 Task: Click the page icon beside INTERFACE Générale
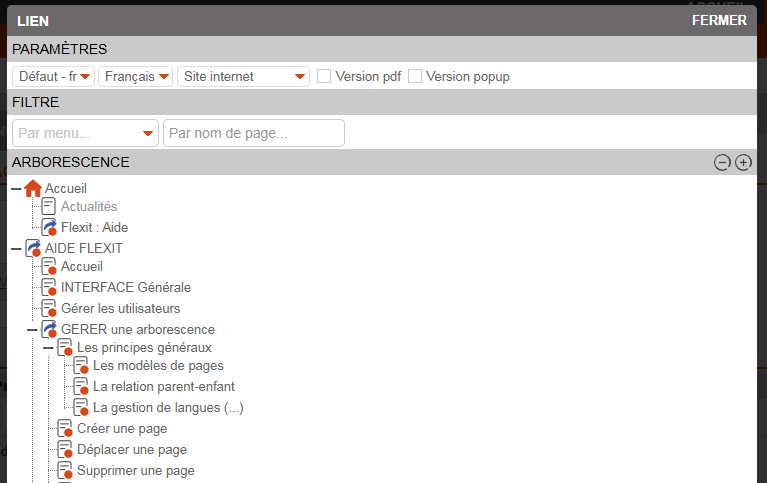point(49,288)
